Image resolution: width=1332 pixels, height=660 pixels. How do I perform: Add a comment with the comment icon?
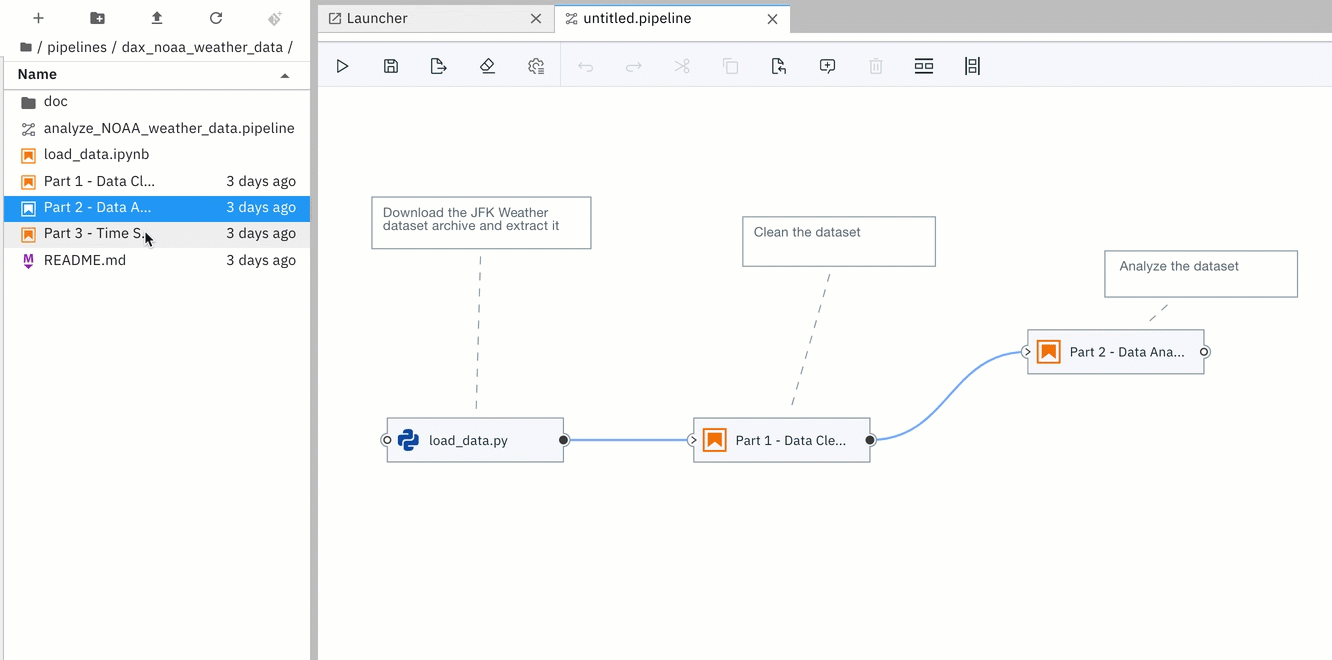coord(827,66)
